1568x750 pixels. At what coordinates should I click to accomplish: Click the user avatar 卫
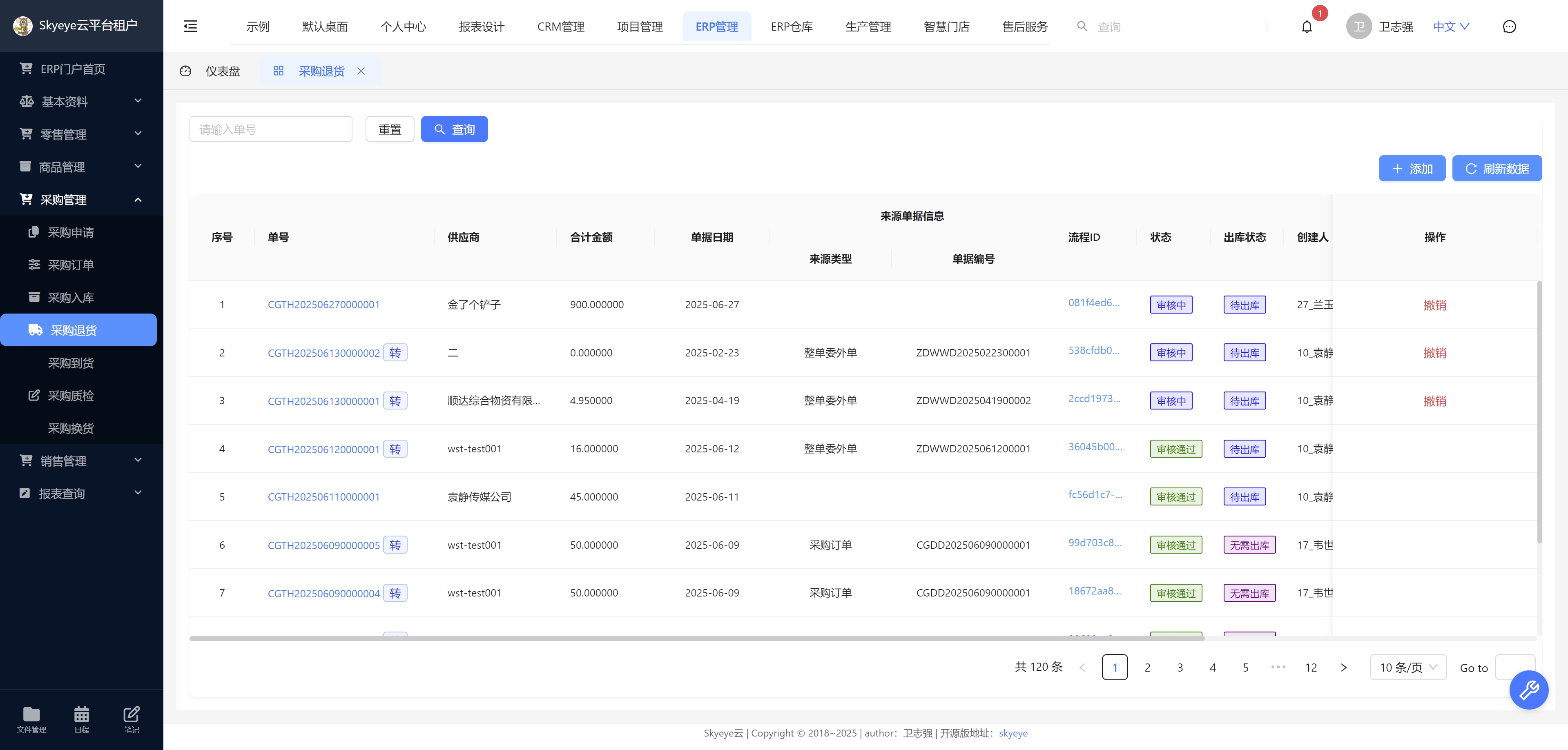pos(1358,27)
